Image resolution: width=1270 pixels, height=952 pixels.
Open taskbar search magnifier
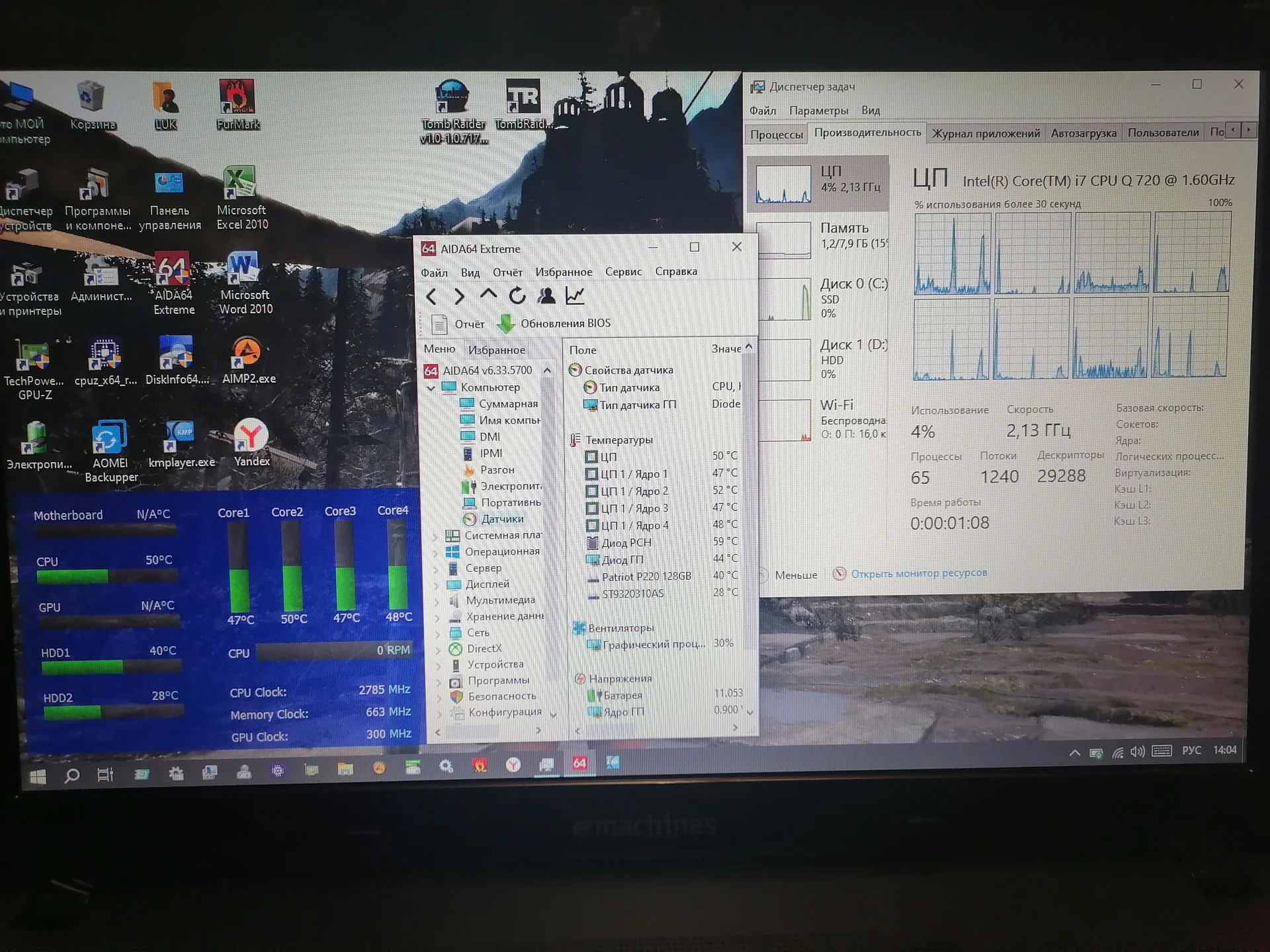71,775
